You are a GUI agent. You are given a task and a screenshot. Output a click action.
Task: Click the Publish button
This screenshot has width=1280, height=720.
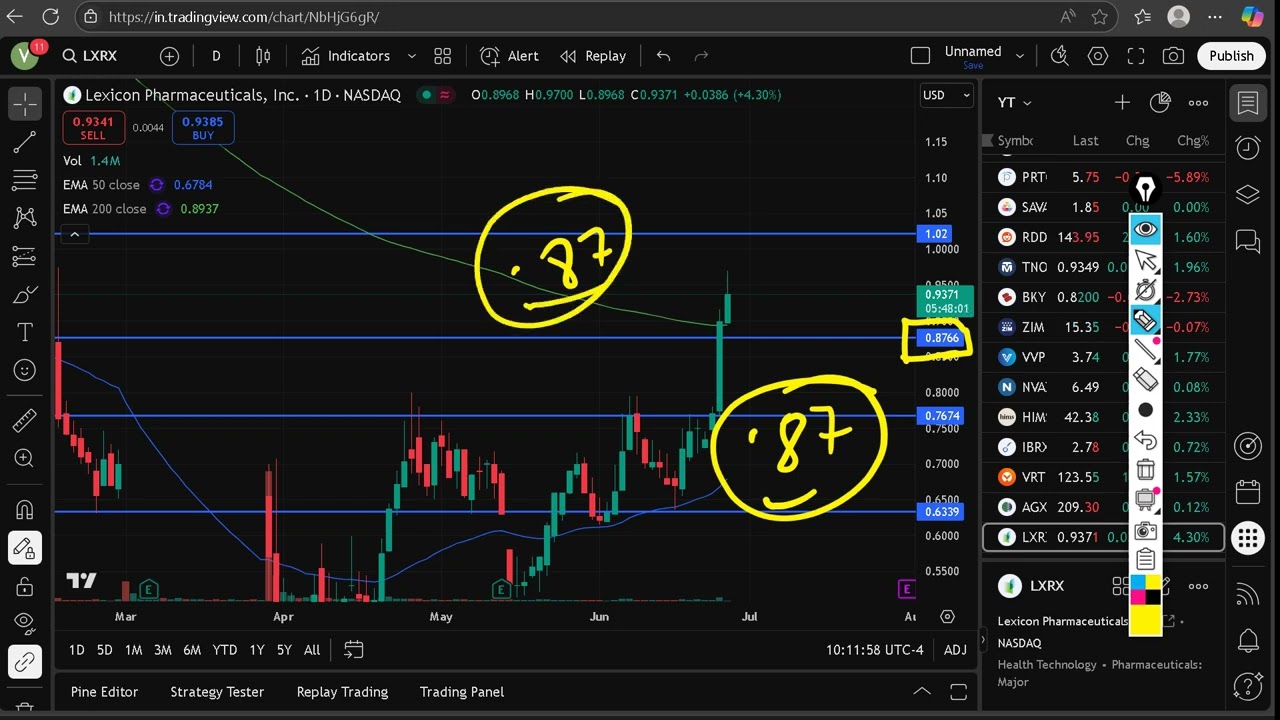tap(1231, 56)
